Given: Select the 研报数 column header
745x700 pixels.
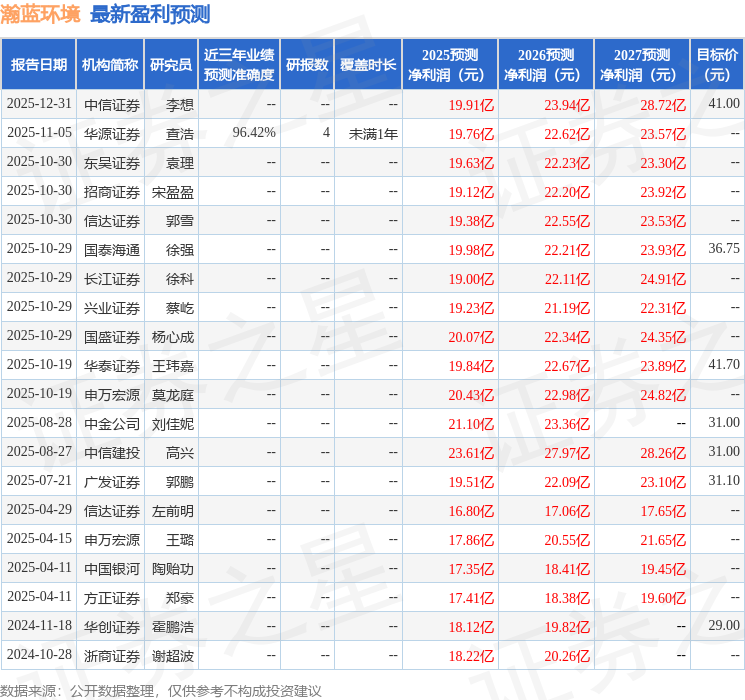Looking at the screenshot, I should coord(307,65).
